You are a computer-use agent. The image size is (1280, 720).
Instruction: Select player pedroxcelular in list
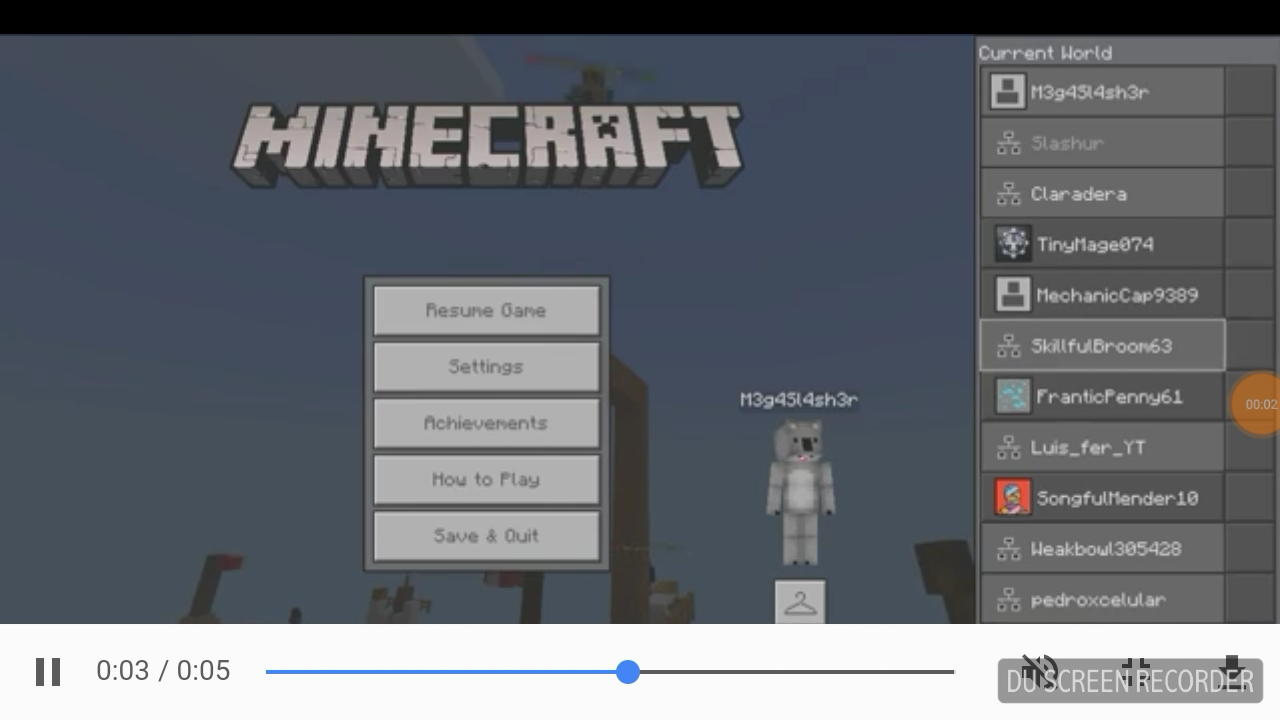click(1102, 599)
